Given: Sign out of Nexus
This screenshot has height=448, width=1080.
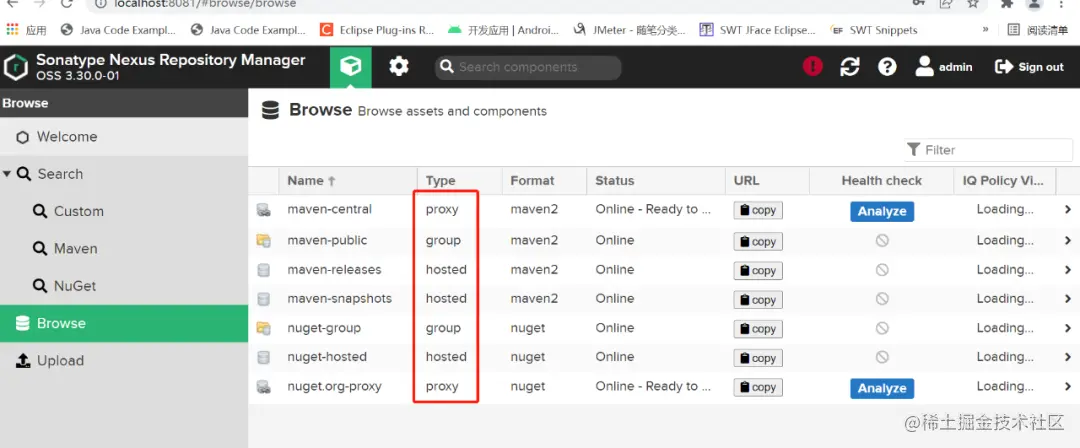Looking at the screenshot, I should click(x=1030, y=67).
